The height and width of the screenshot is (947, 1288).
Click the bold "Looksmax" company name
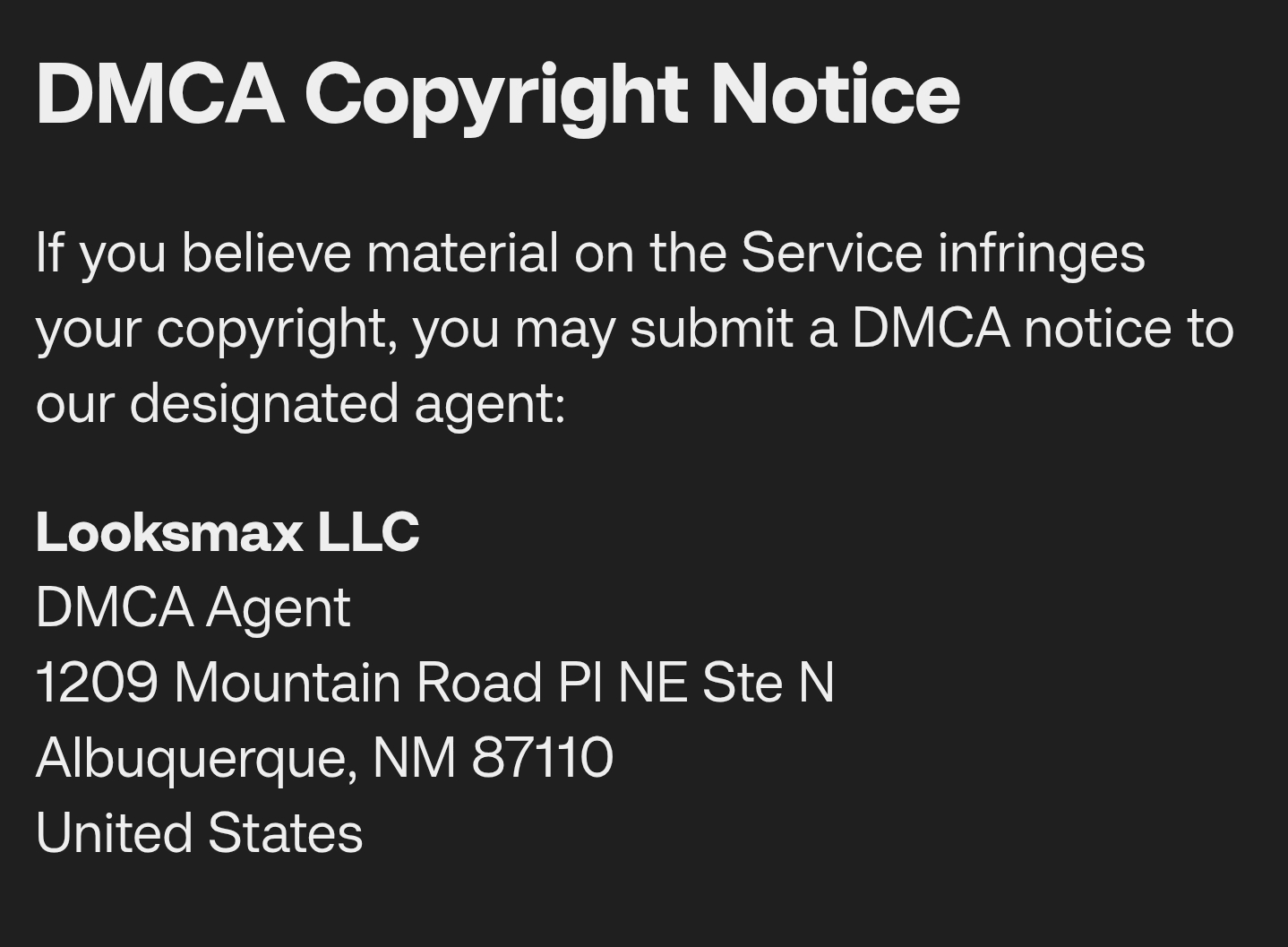pyautogui.click(x=169, y=532)
